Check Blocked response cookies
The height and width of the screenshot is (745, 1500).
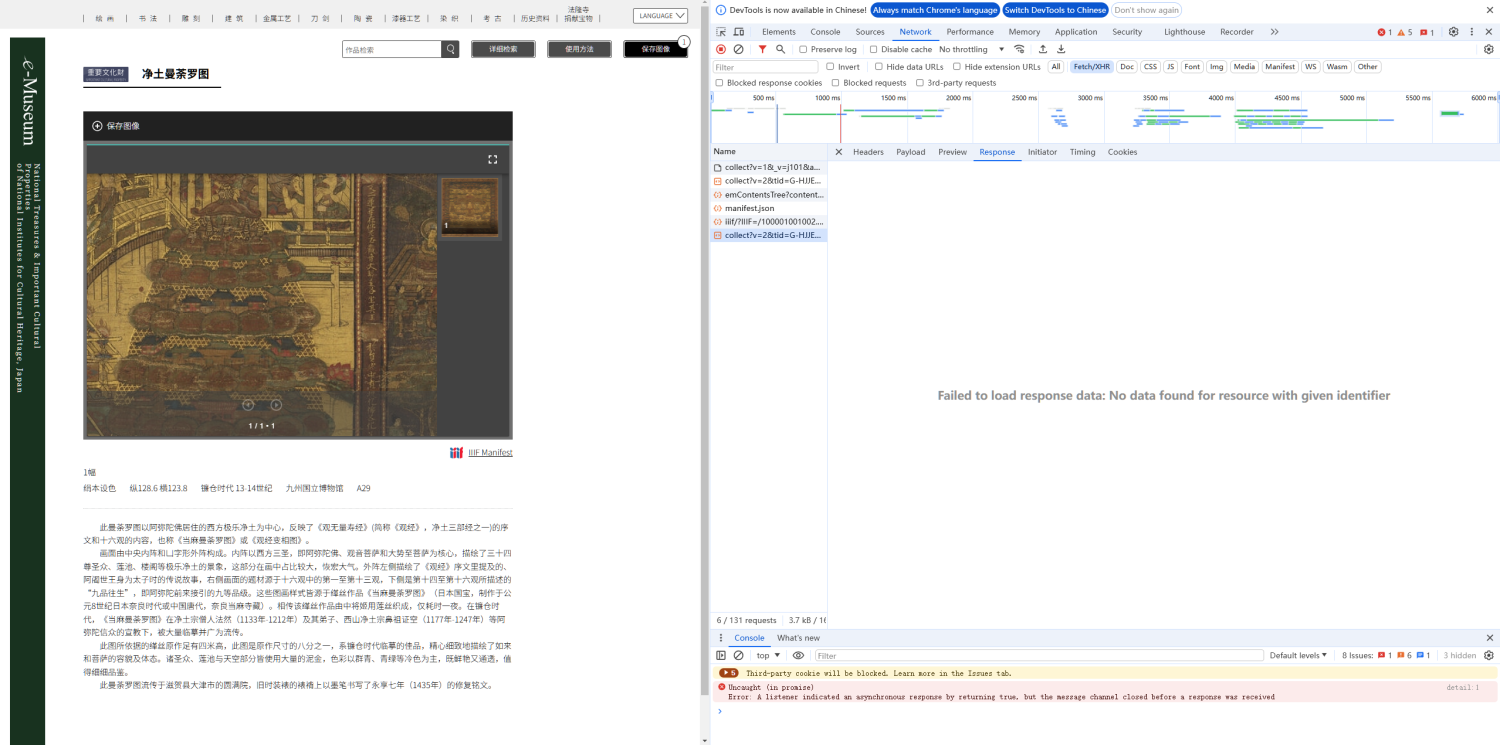719,83
